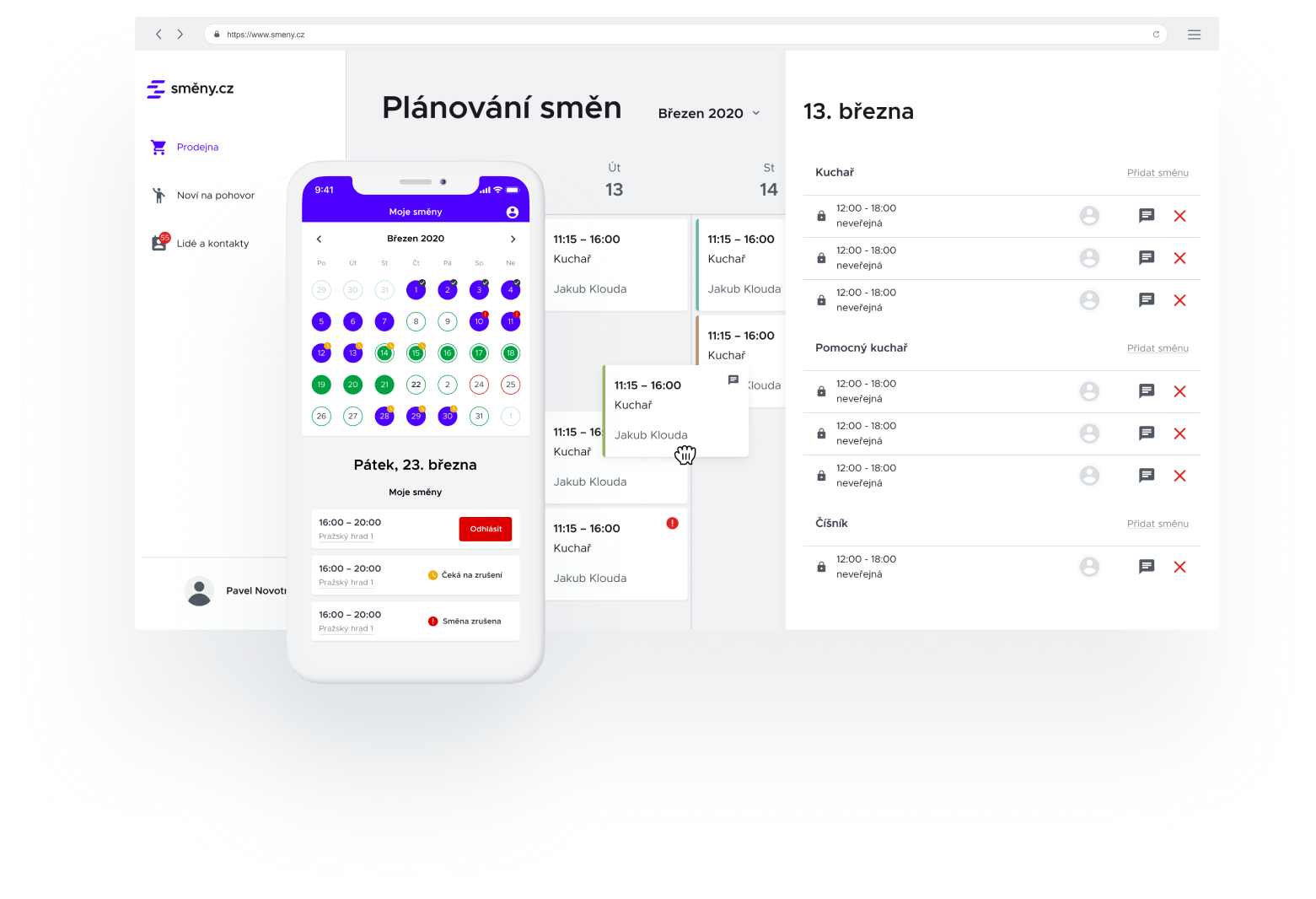Open the comment icon in the Číšník shift row
This screenshot has height=899, width=1316.
(x=1147, y=567)
